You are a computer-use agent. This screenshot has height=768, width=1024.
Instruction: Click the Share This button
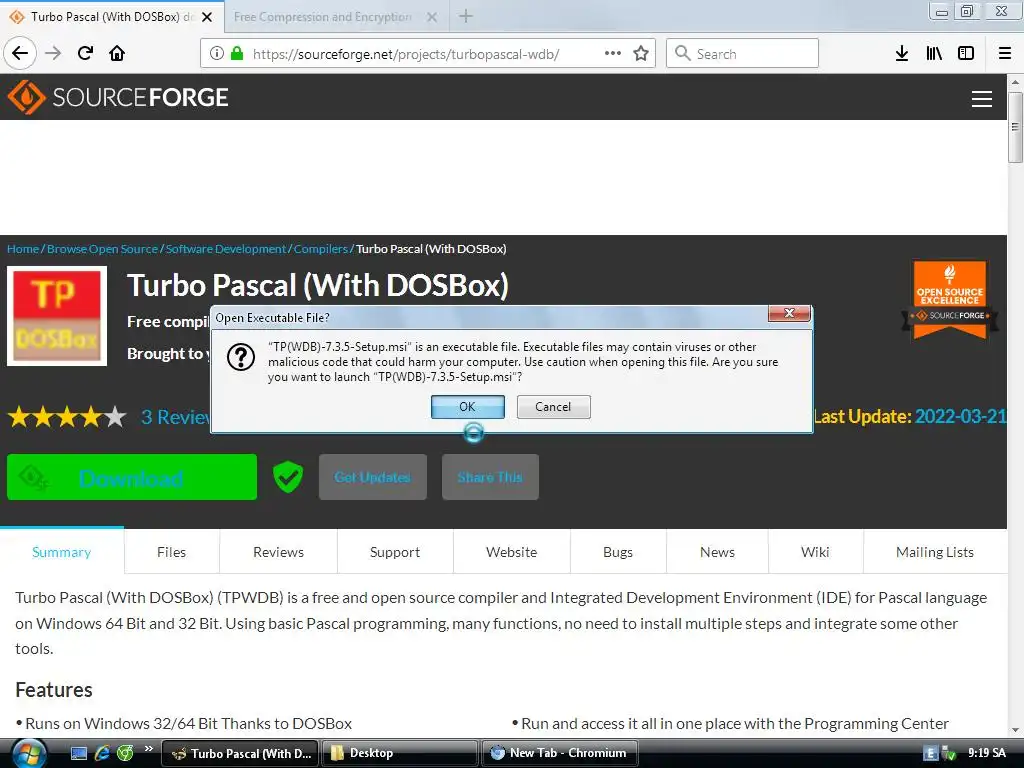[490, 477]
